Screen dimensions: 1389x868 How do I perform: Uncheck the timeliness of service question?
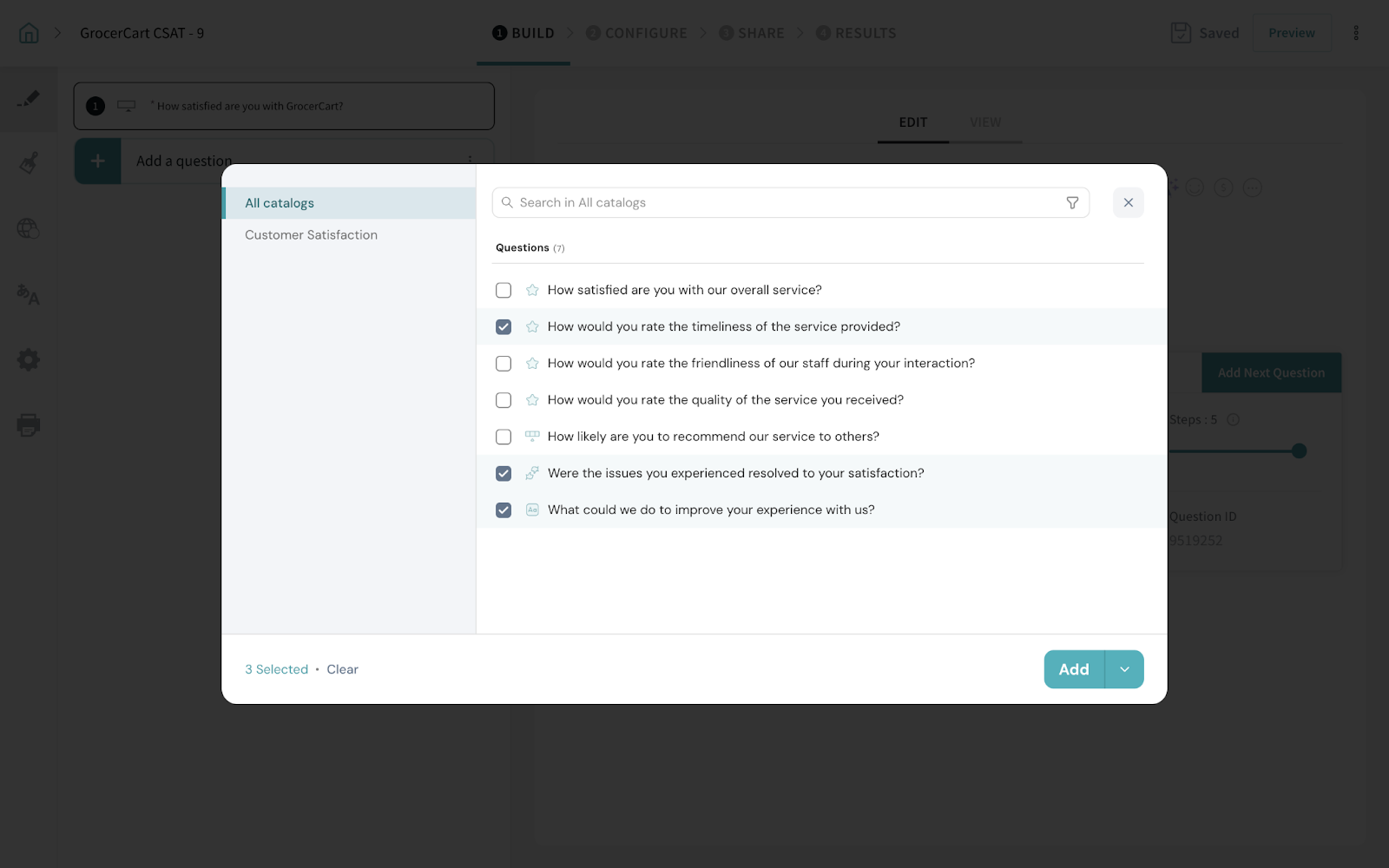[x=504, y=327]
